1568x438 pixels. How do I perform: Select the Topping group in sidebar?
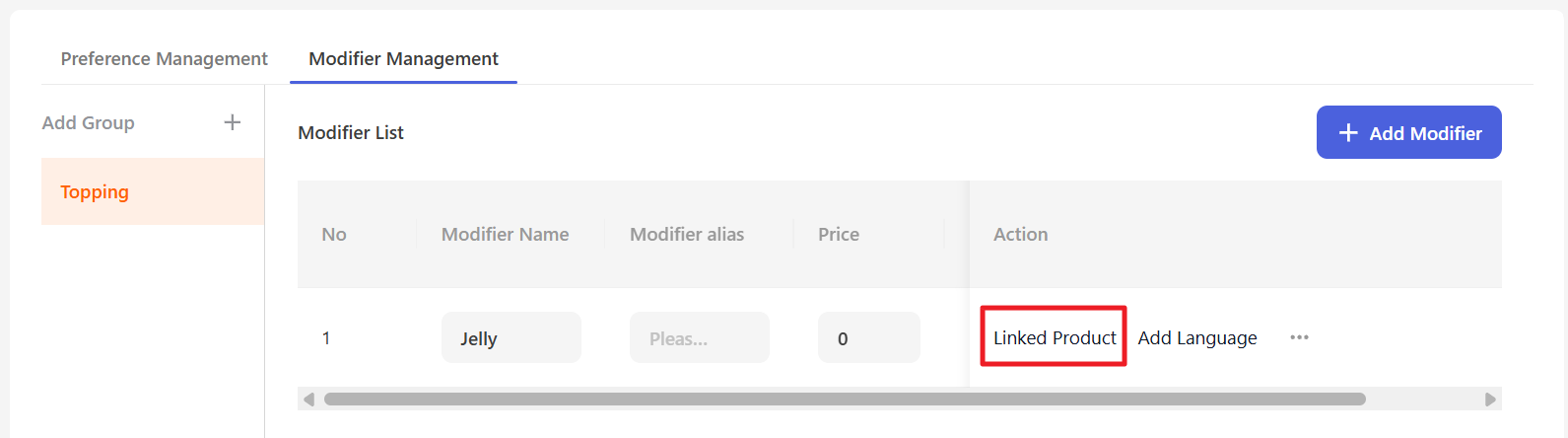coord(153,191)
